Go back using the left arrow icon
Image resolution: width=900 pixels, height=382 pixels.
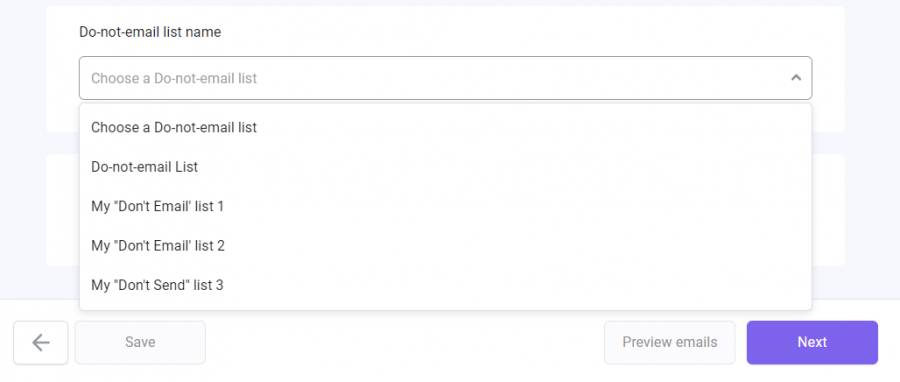(x=41, y=342)
